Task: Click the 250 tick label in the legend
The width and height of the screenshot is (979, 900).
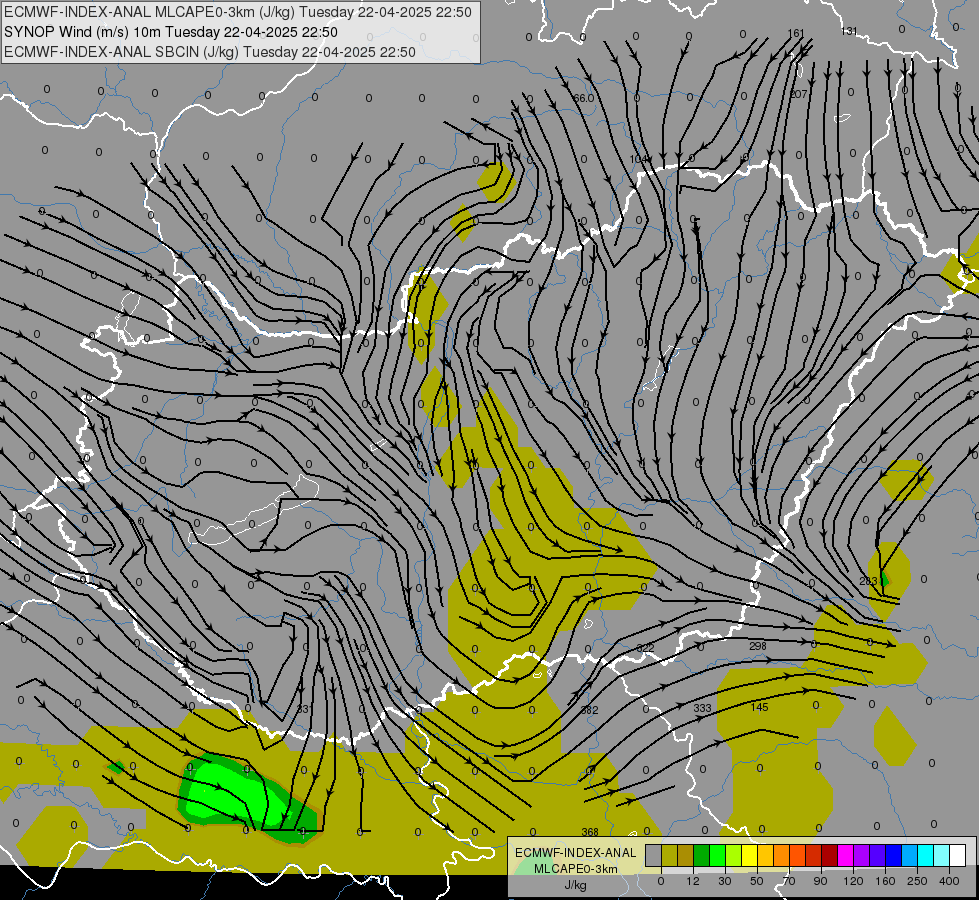Action: [x=917, y=881]
